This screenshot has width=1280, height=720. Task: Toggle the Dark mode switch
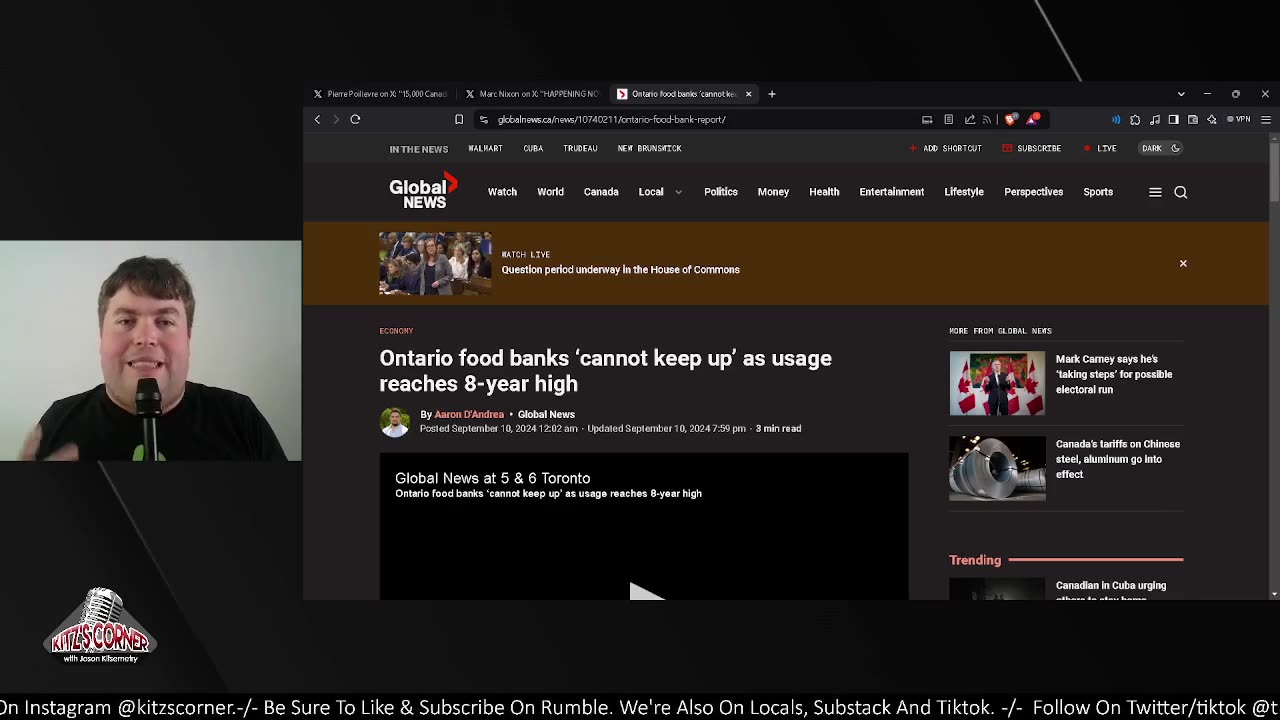(1162, 148)
